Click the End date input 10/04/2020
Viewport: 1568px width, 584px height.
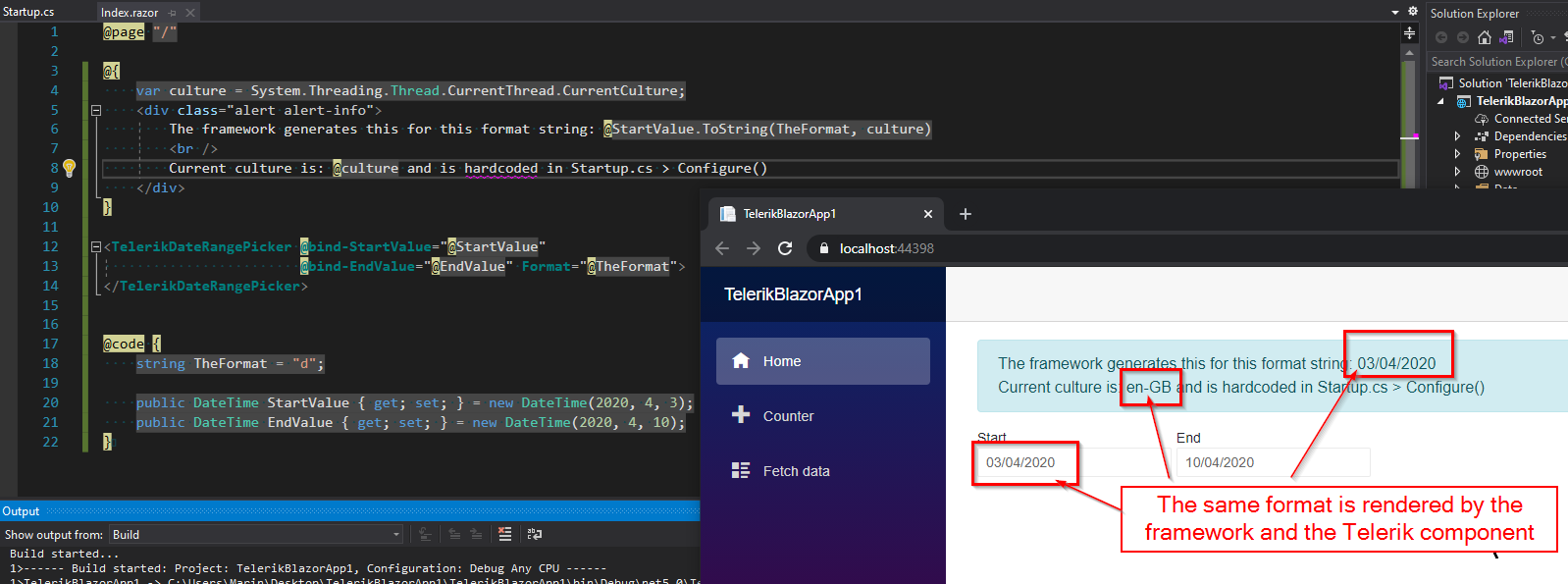(1273, 462)
